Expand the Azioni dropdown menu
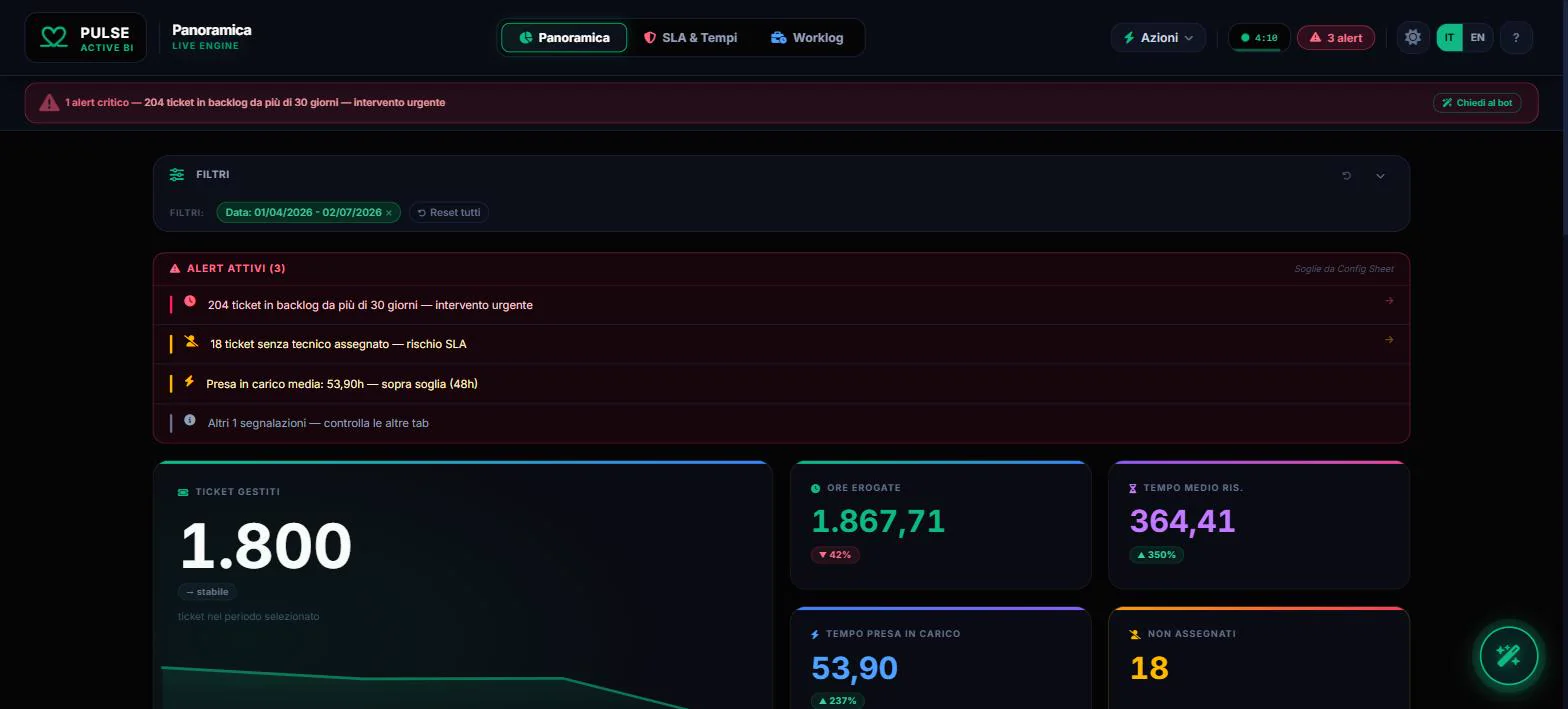This screenshot has height=709, width=1568. pos(1158,38)
